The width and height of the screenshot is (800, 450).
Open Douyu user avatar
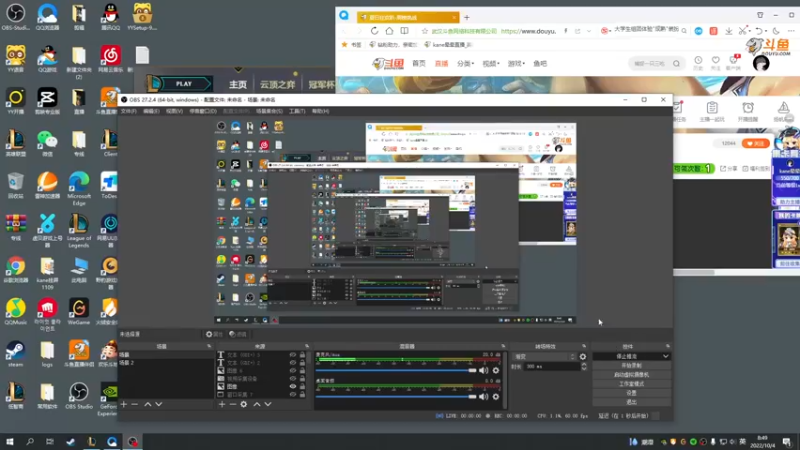(x=761, y=63)
